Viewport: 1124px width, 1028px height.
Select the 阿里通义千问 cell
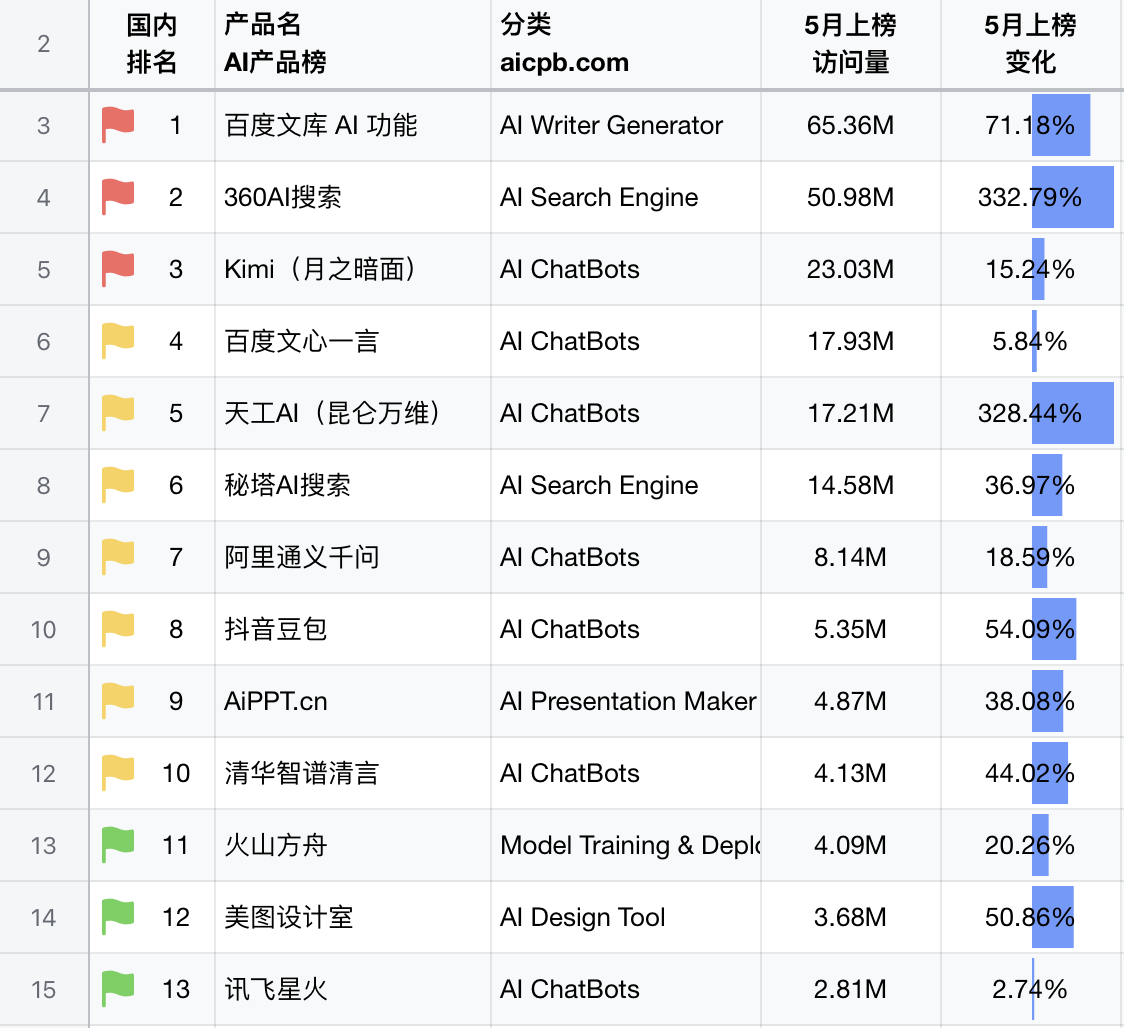click(x=353, y=558)
